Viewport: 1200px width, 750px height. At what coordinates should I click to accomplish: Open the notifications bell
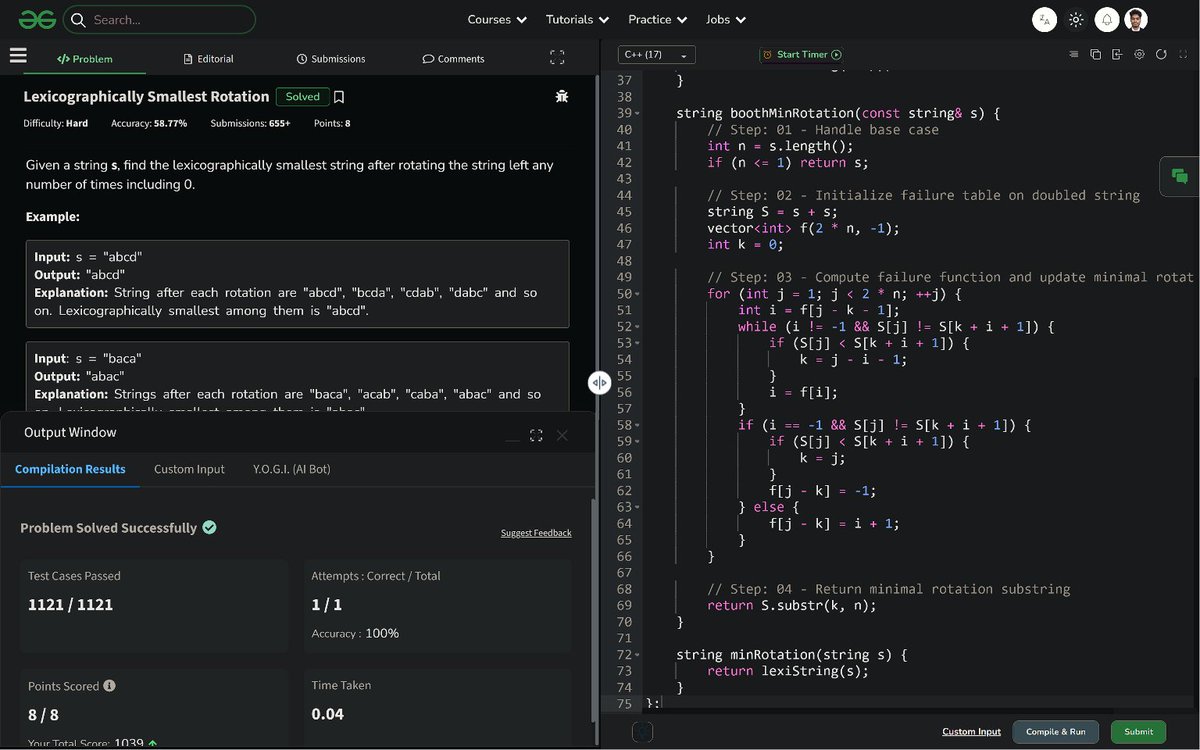tap(1107, 19)
